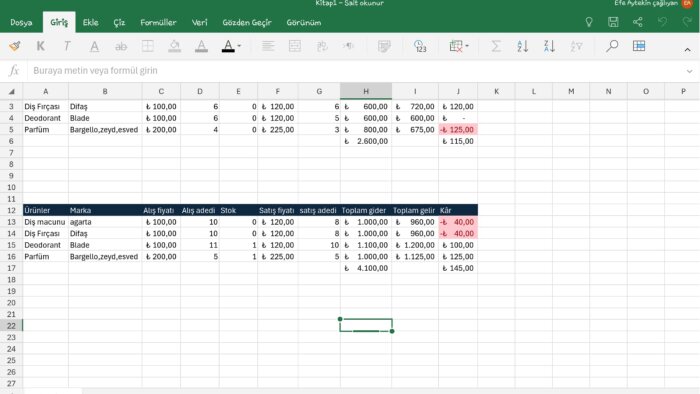Switch to the Görünüm tab
This screenshot has height=394, width=700.
(304, 22)
